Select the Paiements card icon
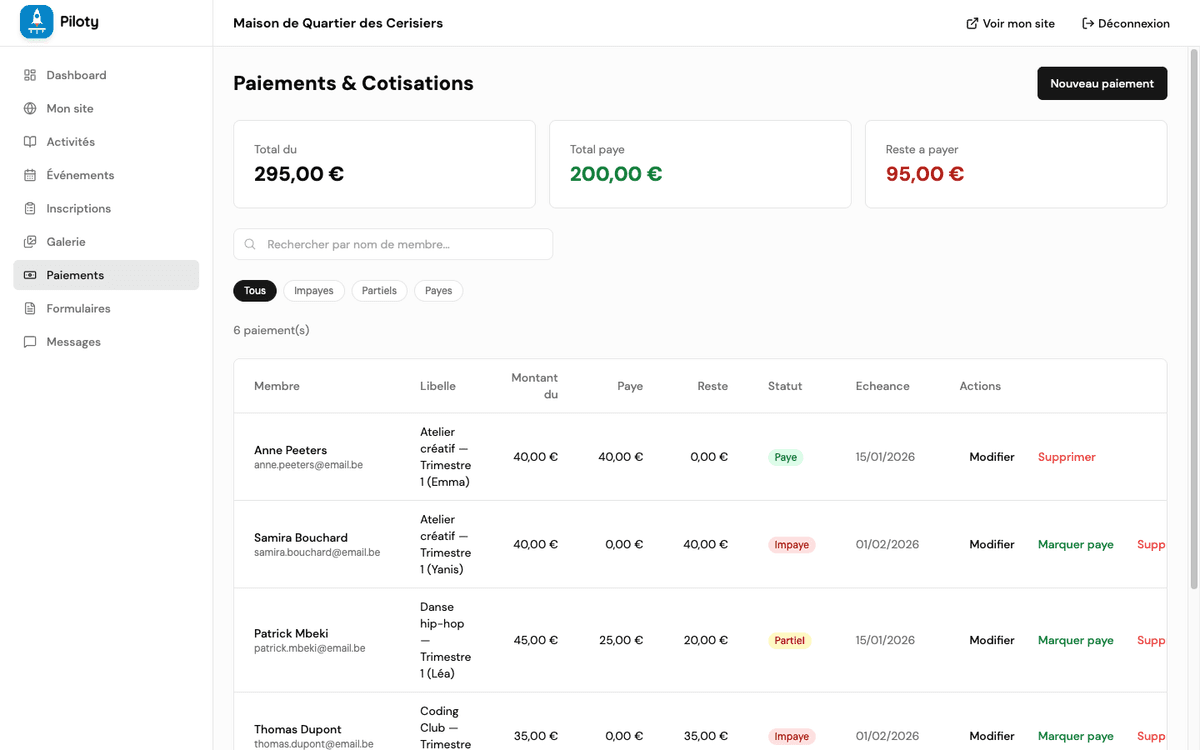The height and width of the screenshot is (750, 1200). pyautogui.click(x=33, y=275)
